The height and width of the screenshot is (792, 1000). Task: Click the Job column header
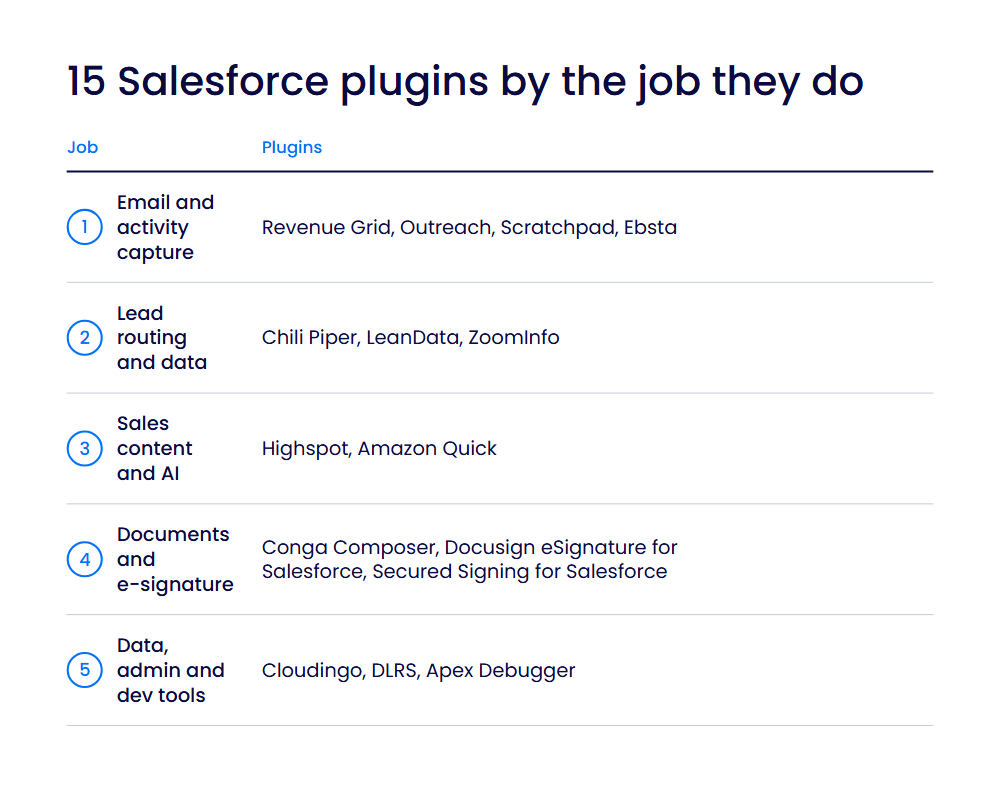(83, 147)
